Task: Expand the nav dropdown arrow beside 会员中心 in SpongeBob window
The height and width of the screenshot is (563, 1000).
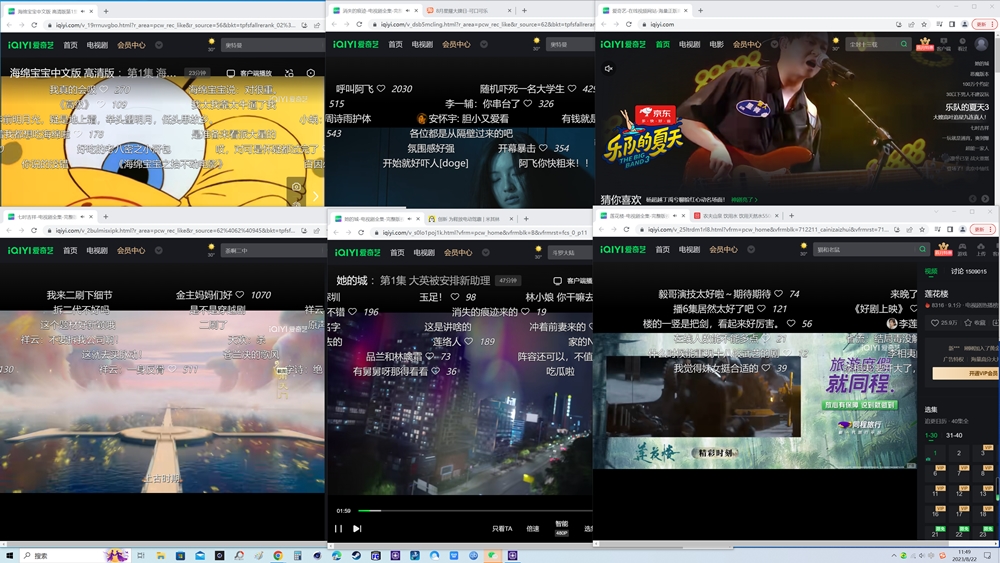Action: click(x=159, y=45)
